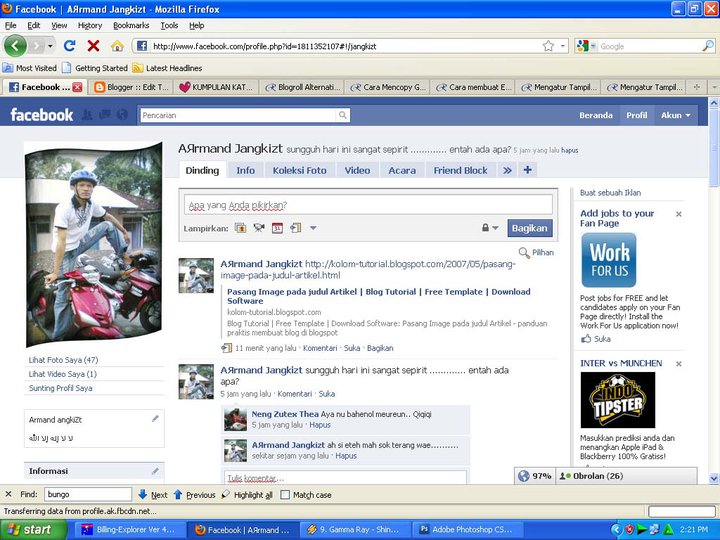The height and width of the screenshot is (540, 720).
Task: Click the Indo Tipster ad image
Action: pos(618,400)
